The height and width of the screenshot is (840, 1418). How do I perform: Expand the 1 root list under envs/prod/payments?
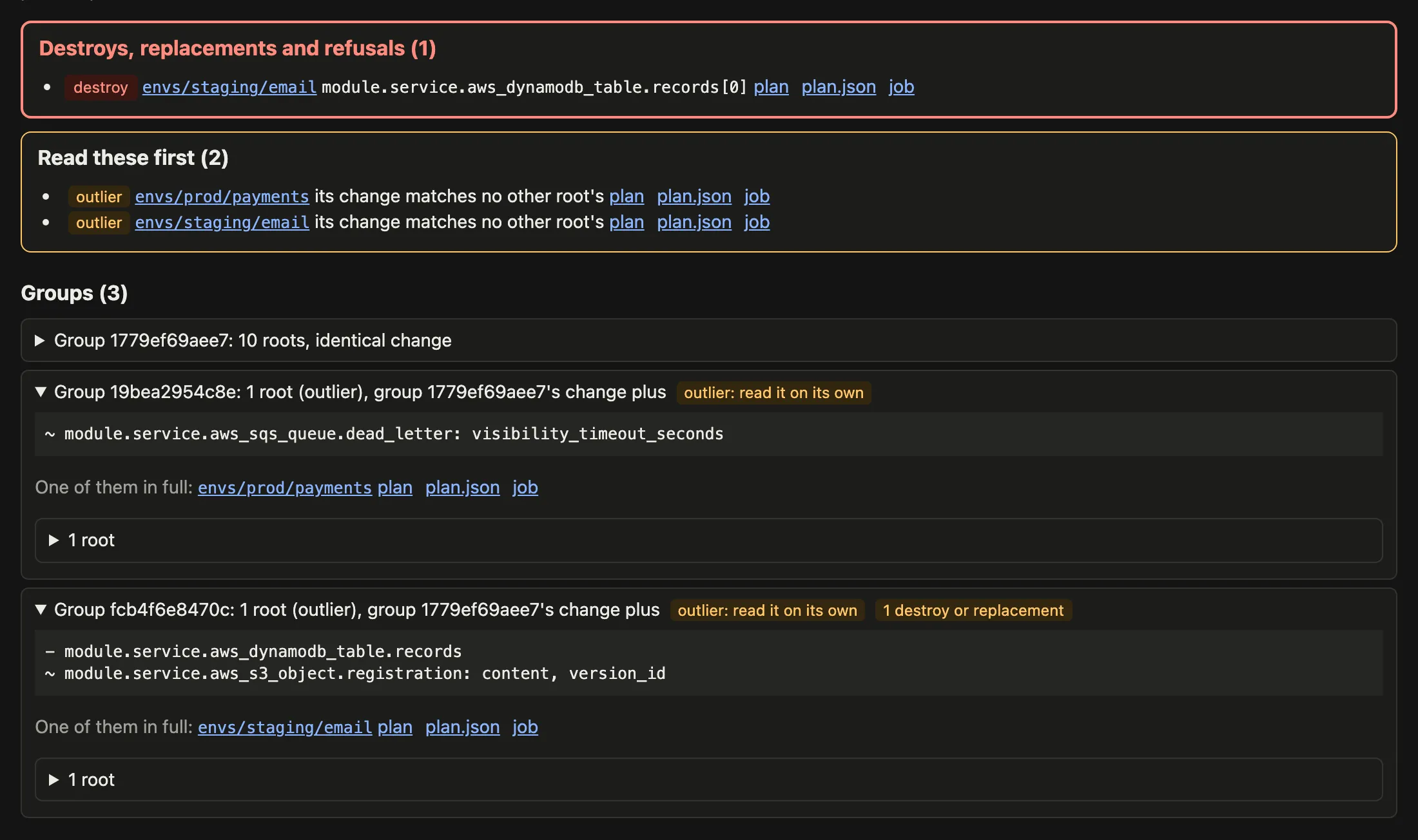point(708,540)
